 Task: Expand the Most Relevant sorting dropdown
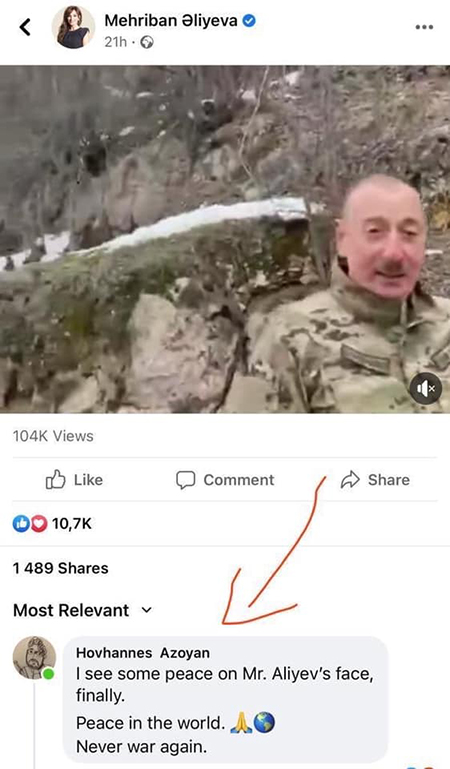pos(83,610)
